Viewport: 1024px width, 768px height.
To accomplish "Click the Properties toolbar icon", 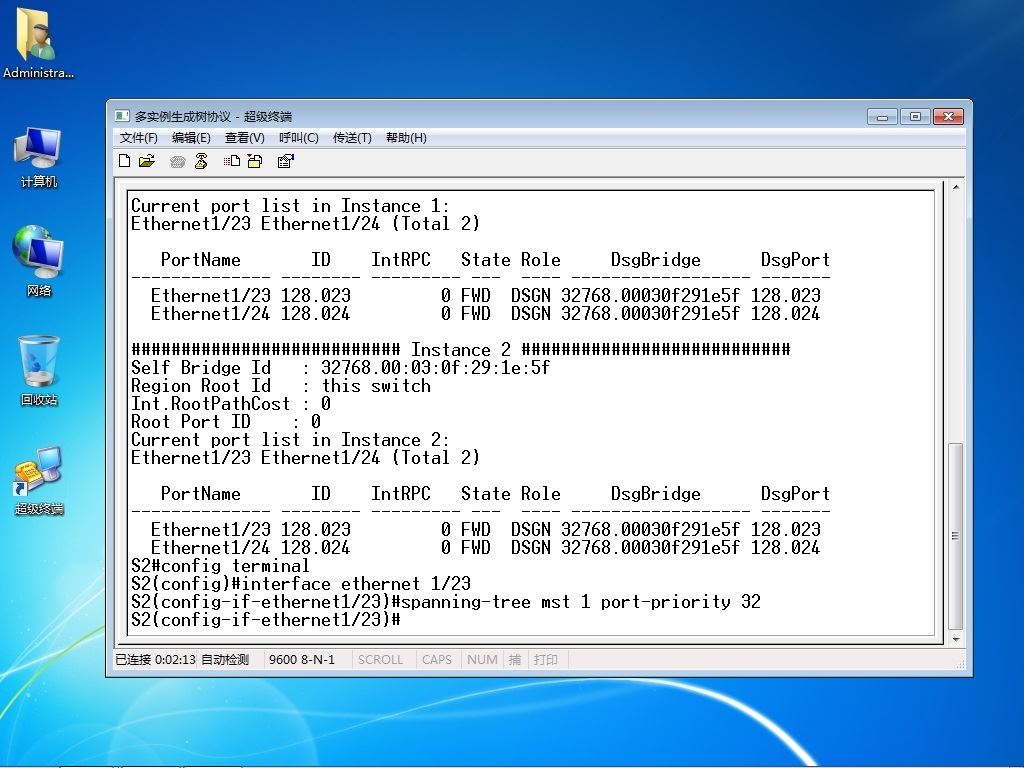I will pyautogui.click(x=285, y=161).
